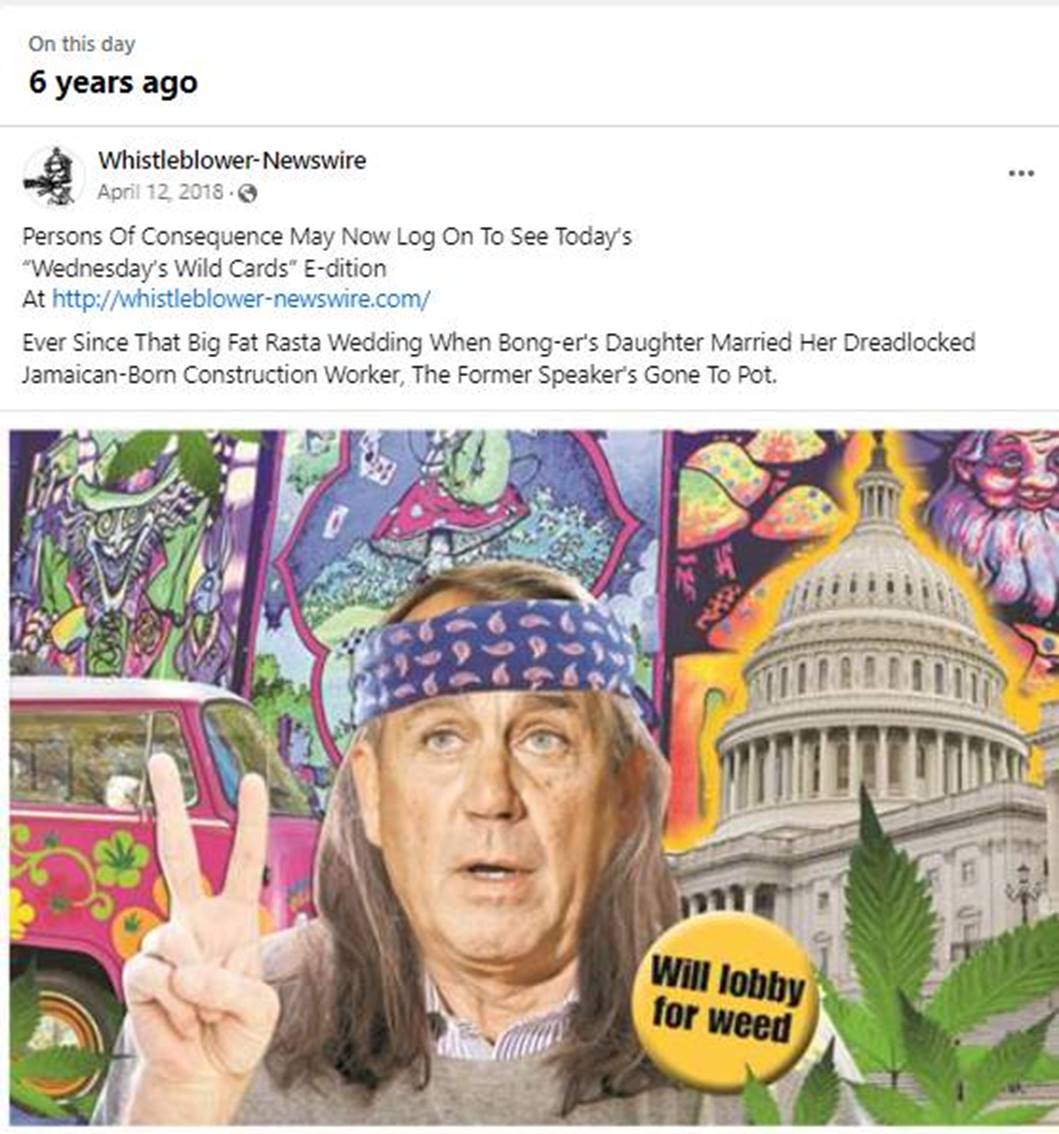Click the '6 years ago' memory heading
The width and height of the screenshot is (1059, 1134).
(114, 82)
